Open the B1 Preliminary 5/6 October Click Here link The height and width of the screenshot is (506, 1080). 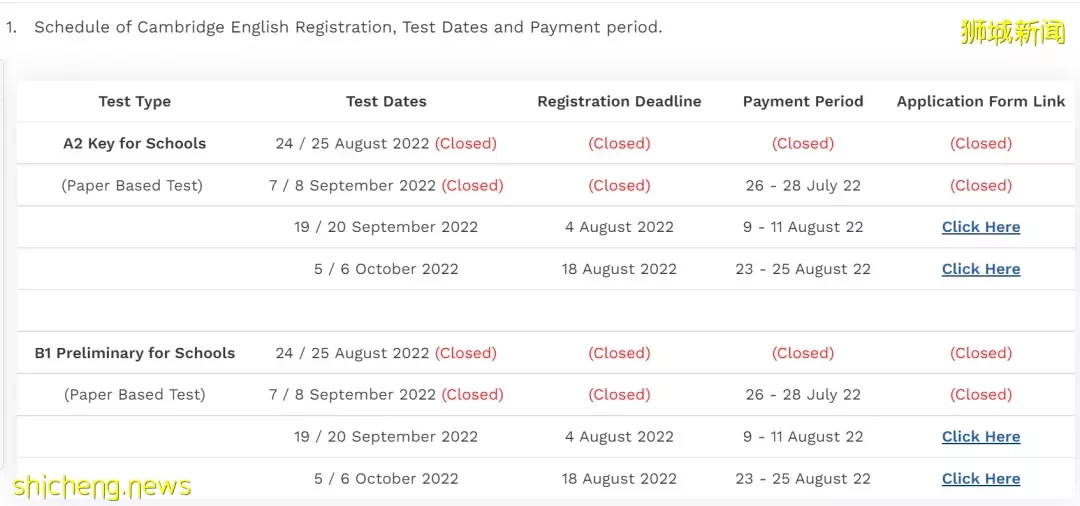(981, 478)
